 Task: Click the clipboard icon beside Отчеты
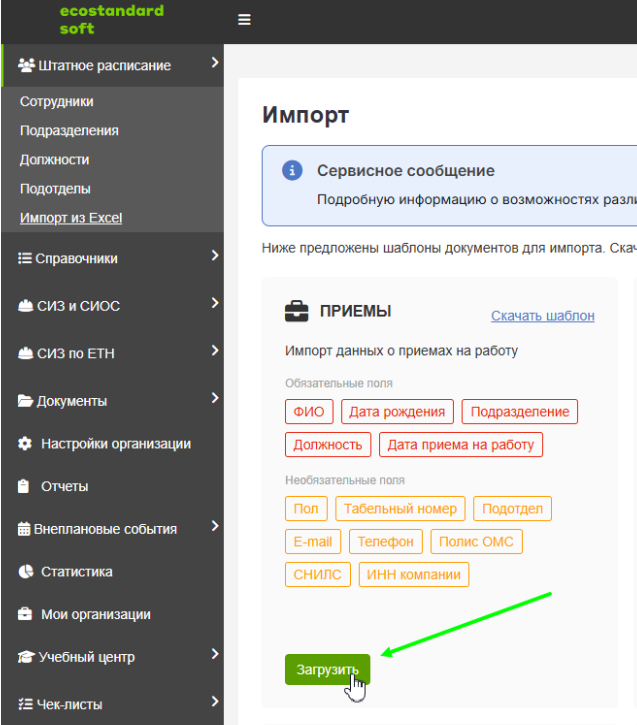tap(23, 486)
